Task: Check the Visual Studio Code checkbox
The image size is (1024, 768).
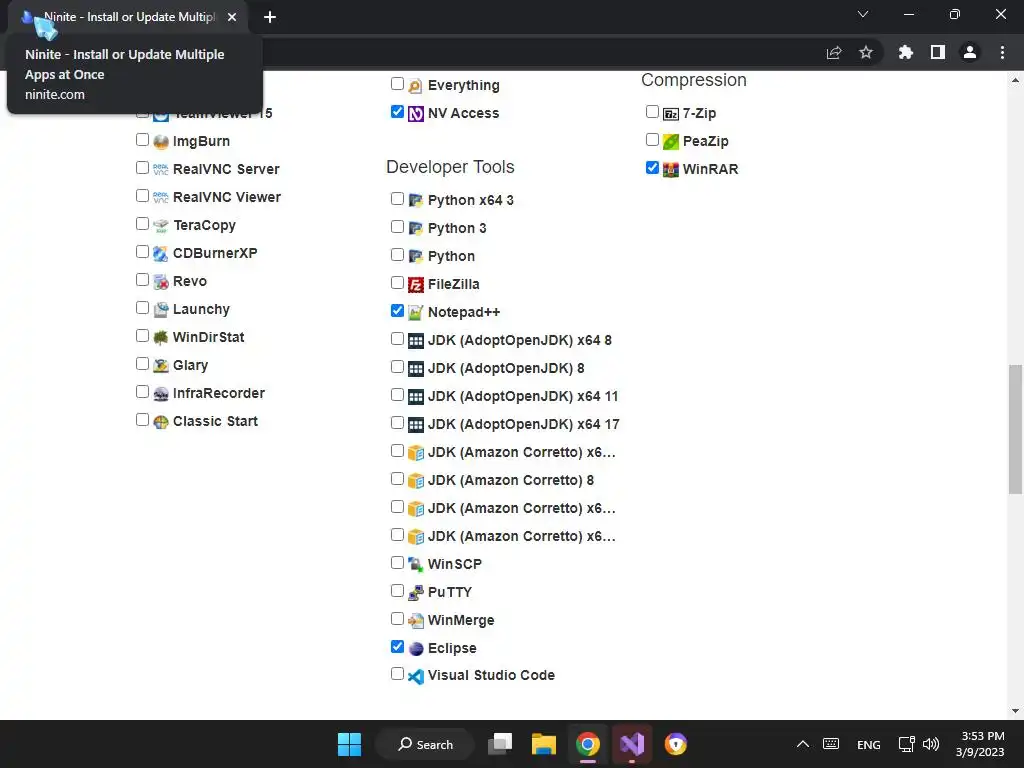Action: coord(397,673)
